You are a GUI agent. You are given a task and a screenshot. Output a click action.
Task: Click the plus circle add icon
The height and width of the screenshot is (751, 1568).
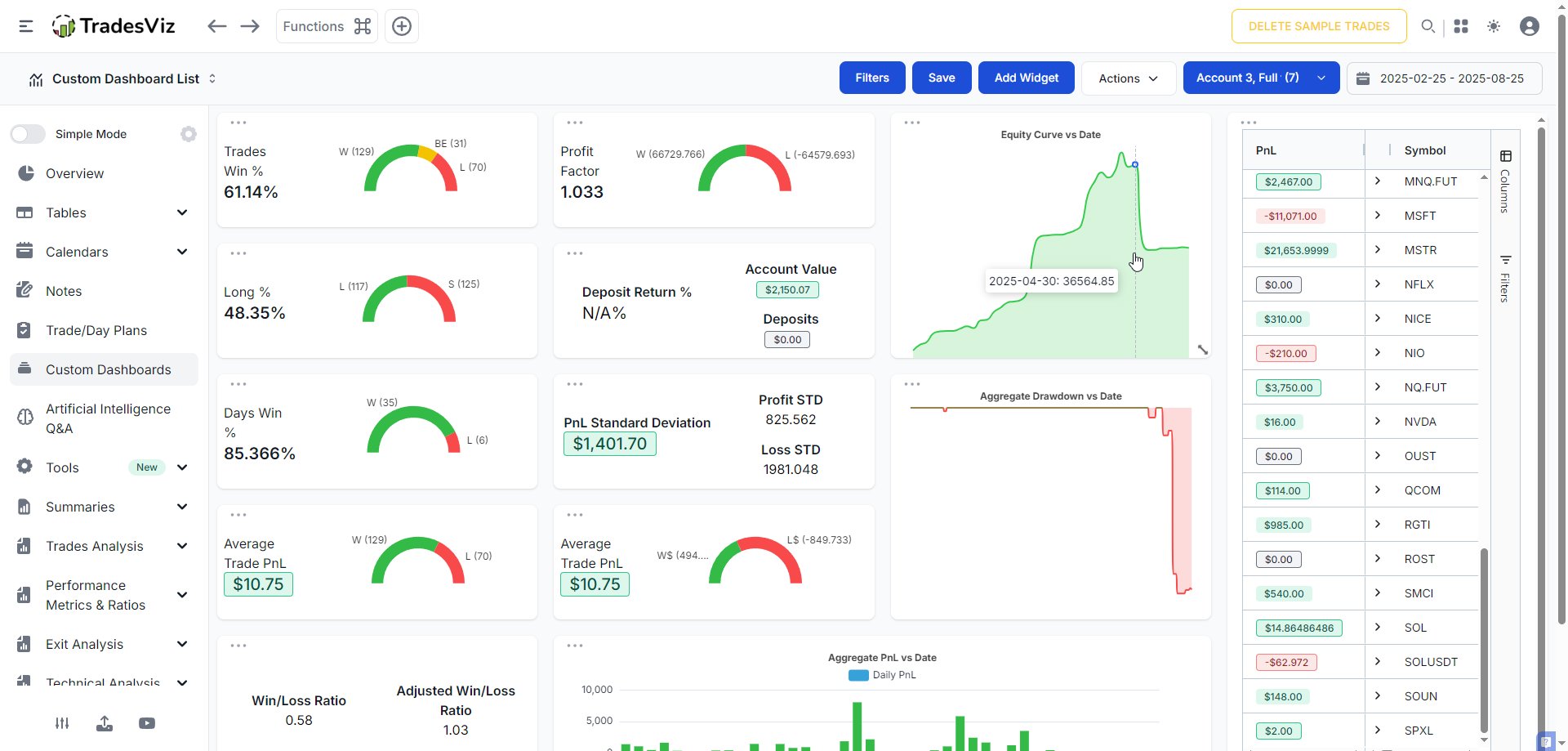pyautogui.click(x=402, y=26)
